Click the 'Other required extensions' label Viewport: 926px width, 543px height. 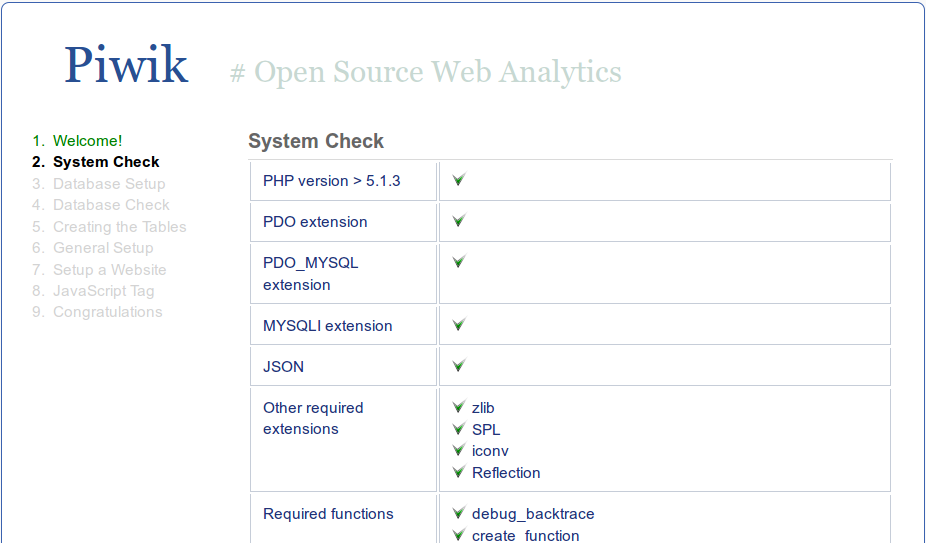pos(313,418)
